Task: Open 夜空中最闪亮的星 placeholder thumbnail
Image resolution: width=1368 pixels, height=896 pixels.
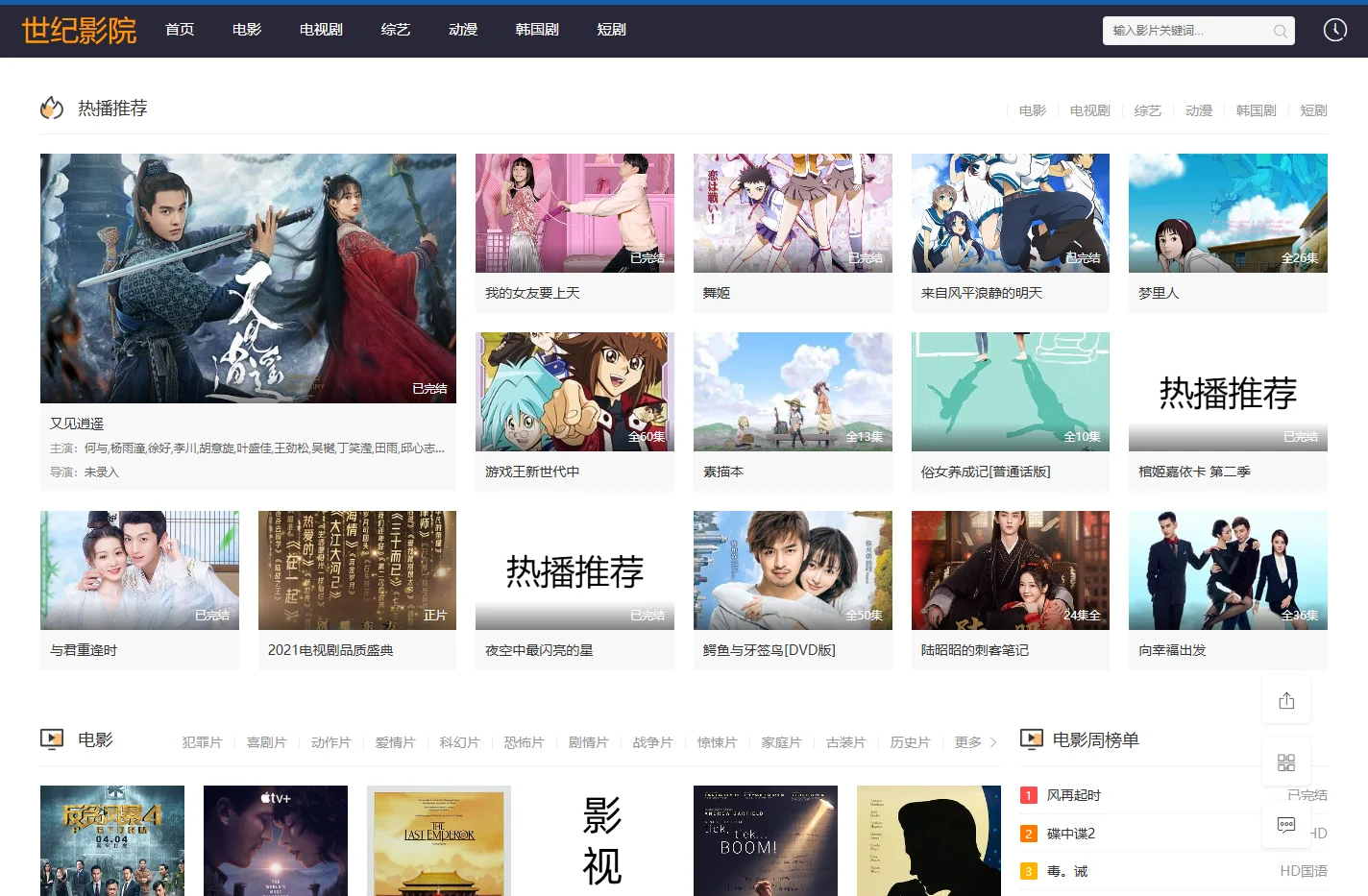Action: coord(574,570)
